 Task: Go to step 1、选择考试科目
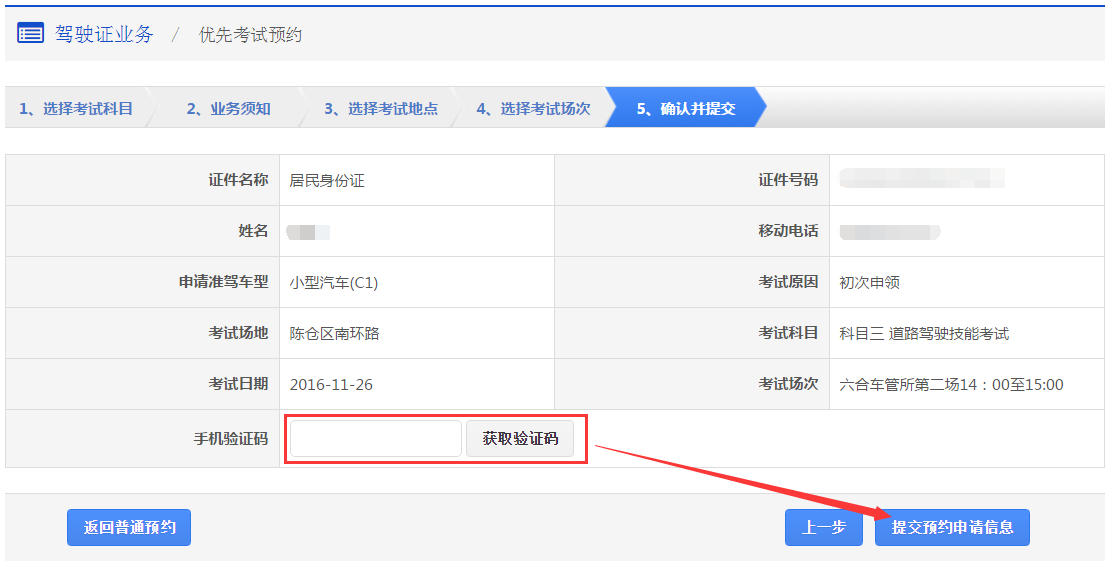[76, 109]
